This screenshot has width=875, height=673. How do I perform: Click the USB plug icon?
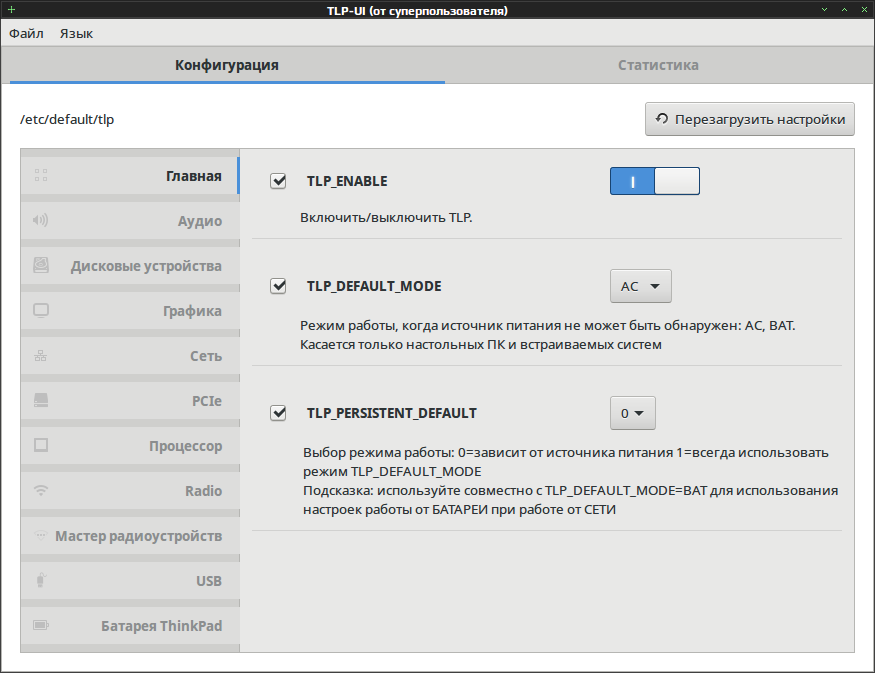tap(41, 580)
